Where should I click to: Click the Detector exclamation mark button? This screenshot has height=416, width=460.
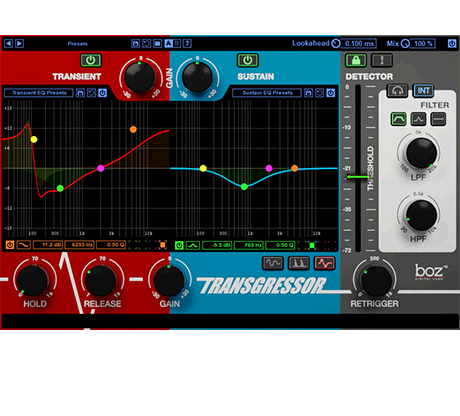[382, 60]
